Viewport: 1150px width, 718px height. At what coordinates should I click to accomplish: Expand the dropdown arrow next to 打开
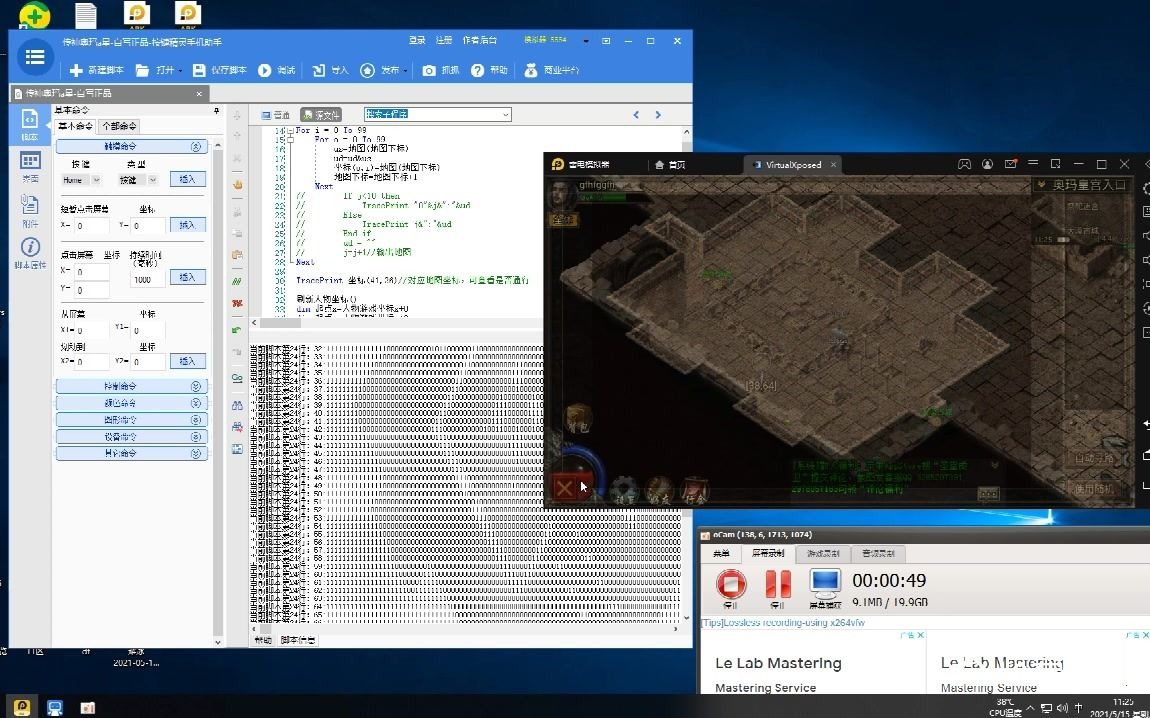click(180, 71)
